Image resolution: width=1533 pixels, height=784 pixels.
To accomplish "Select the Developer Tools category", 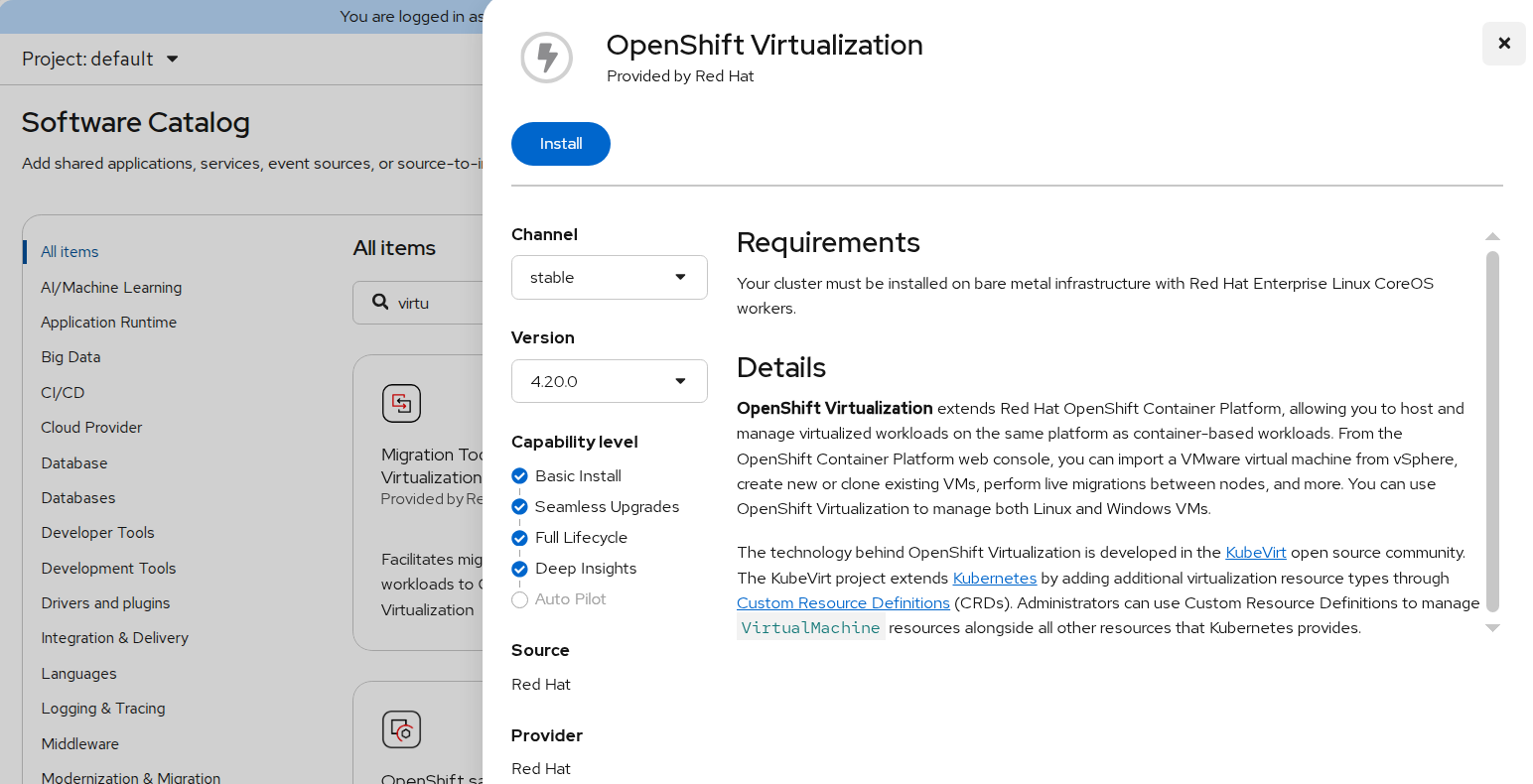I will click(97, 533).
